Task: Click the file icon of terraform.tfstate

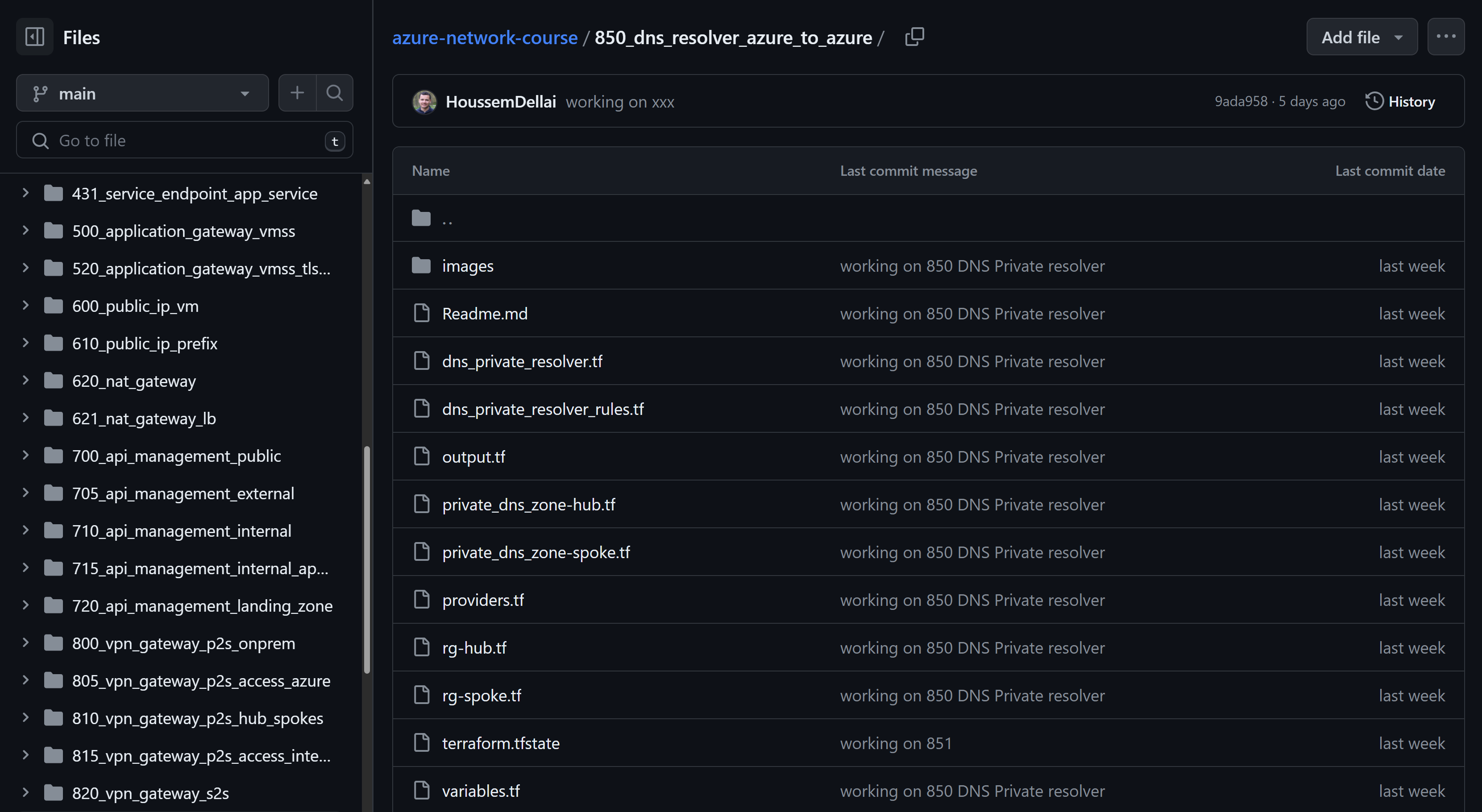Action: (422, 743)
